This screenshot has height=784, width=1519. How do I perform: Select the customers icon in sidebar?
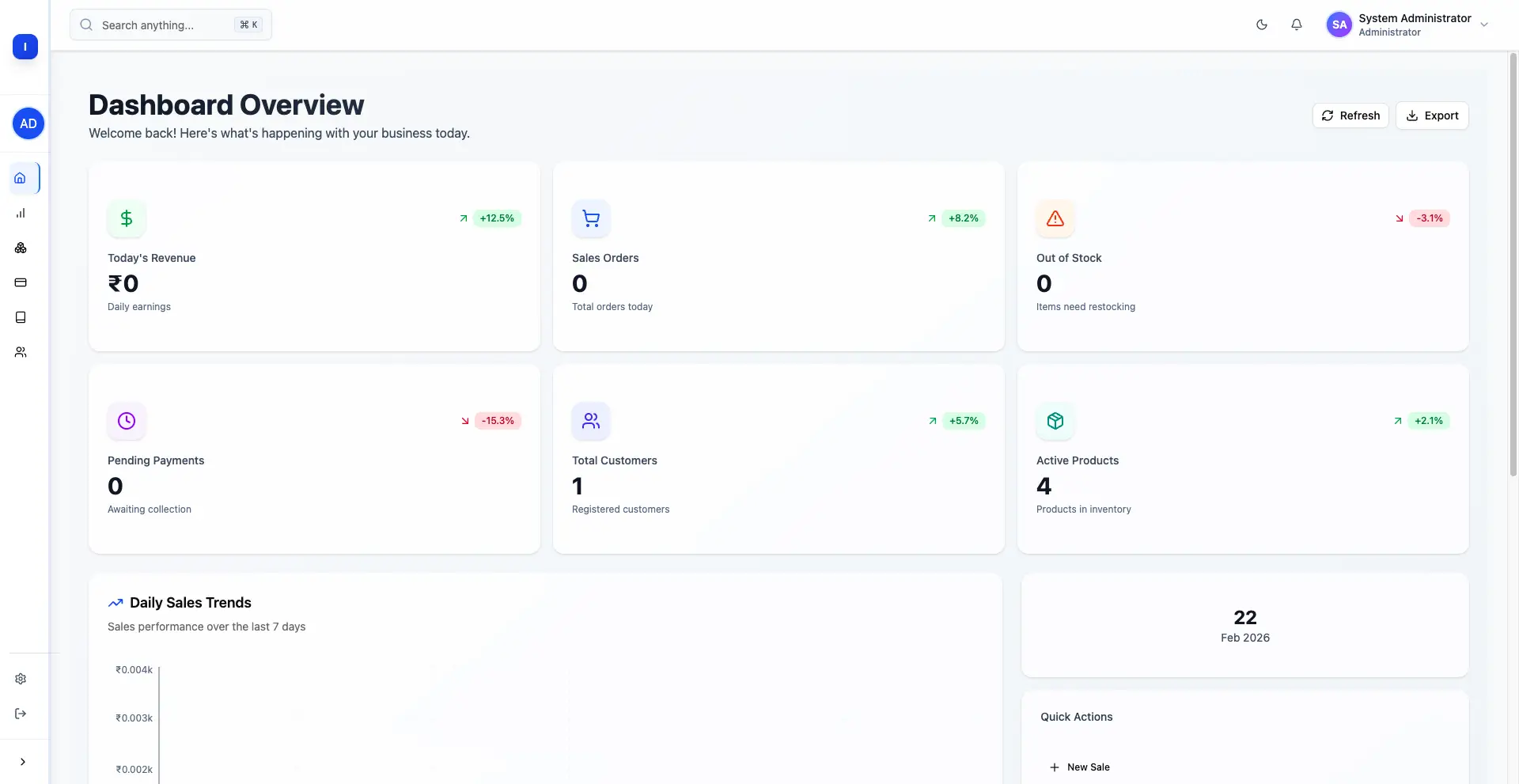click(21, 352)
